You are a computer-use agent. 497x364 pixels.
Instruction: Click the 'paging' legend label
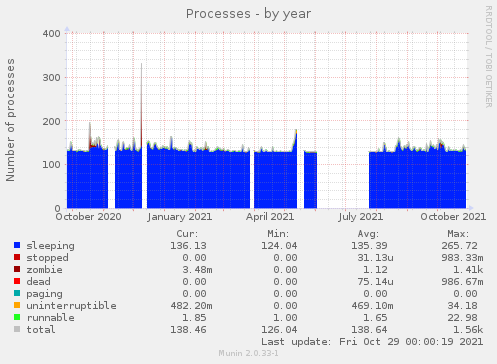tap(45, 294)
